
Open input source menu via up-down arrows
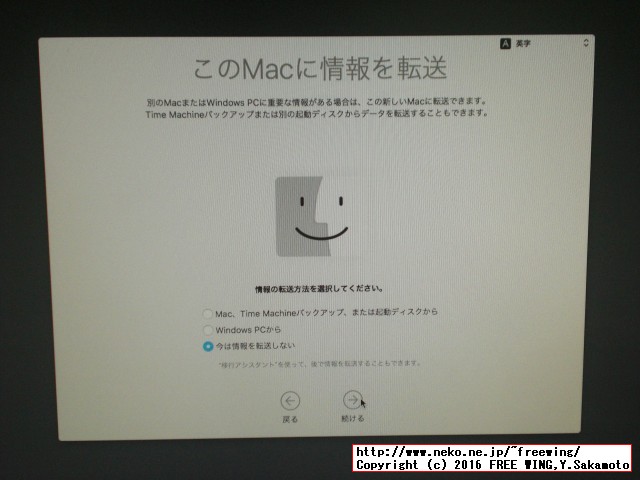tap(586, 43)
